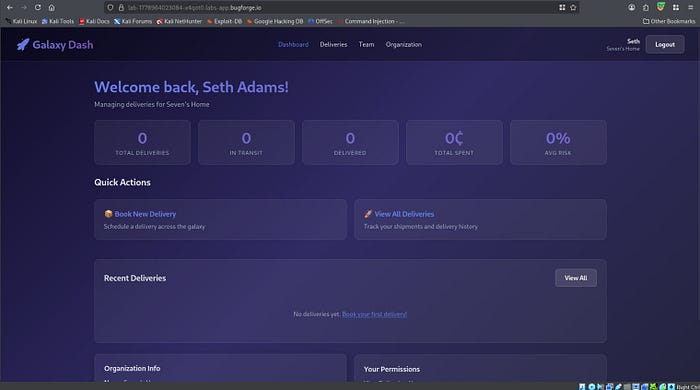The width and height of the screenshot is (700, 390).
Task: Click the Quick Actions heading
Action: pyautogui.click(x=122, y=183)
